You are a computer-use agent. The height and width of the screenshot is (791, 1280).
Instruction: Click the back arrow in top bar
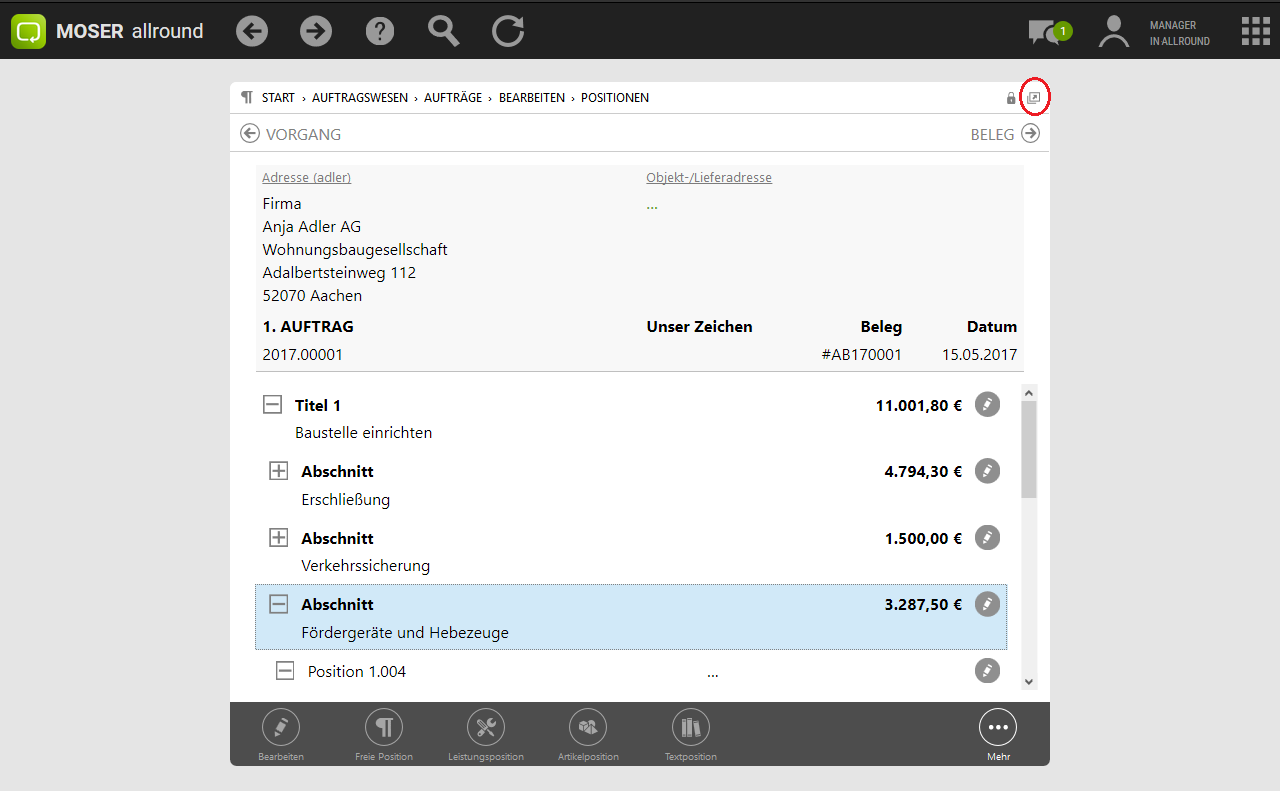coord(252,31)
